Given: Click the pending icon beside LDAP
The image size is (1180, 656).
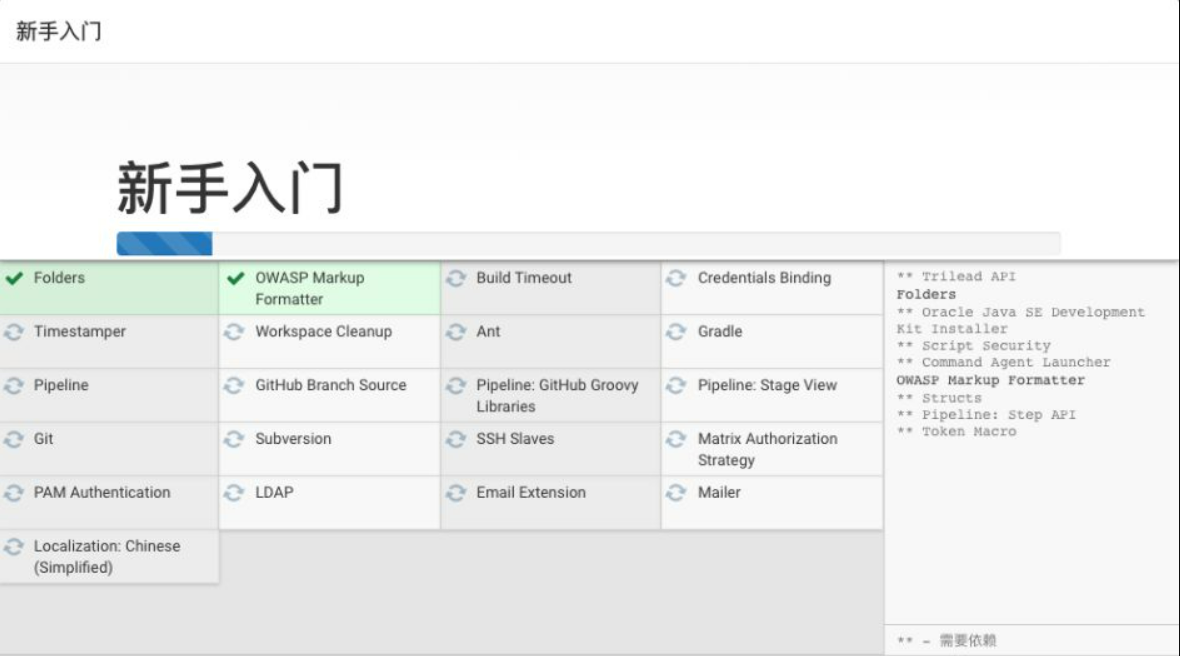Looking at the screenshot, I should tap(234, 492).
